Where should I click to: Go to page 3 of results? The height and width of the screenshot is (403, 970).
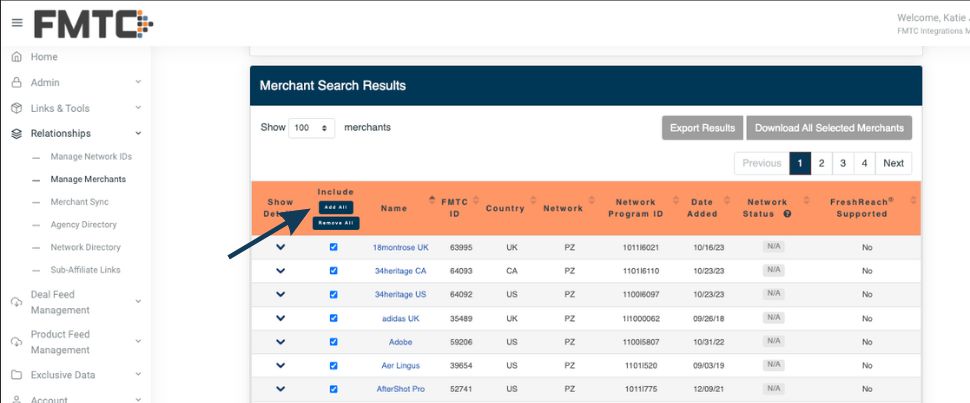click(x=843, y=163)
